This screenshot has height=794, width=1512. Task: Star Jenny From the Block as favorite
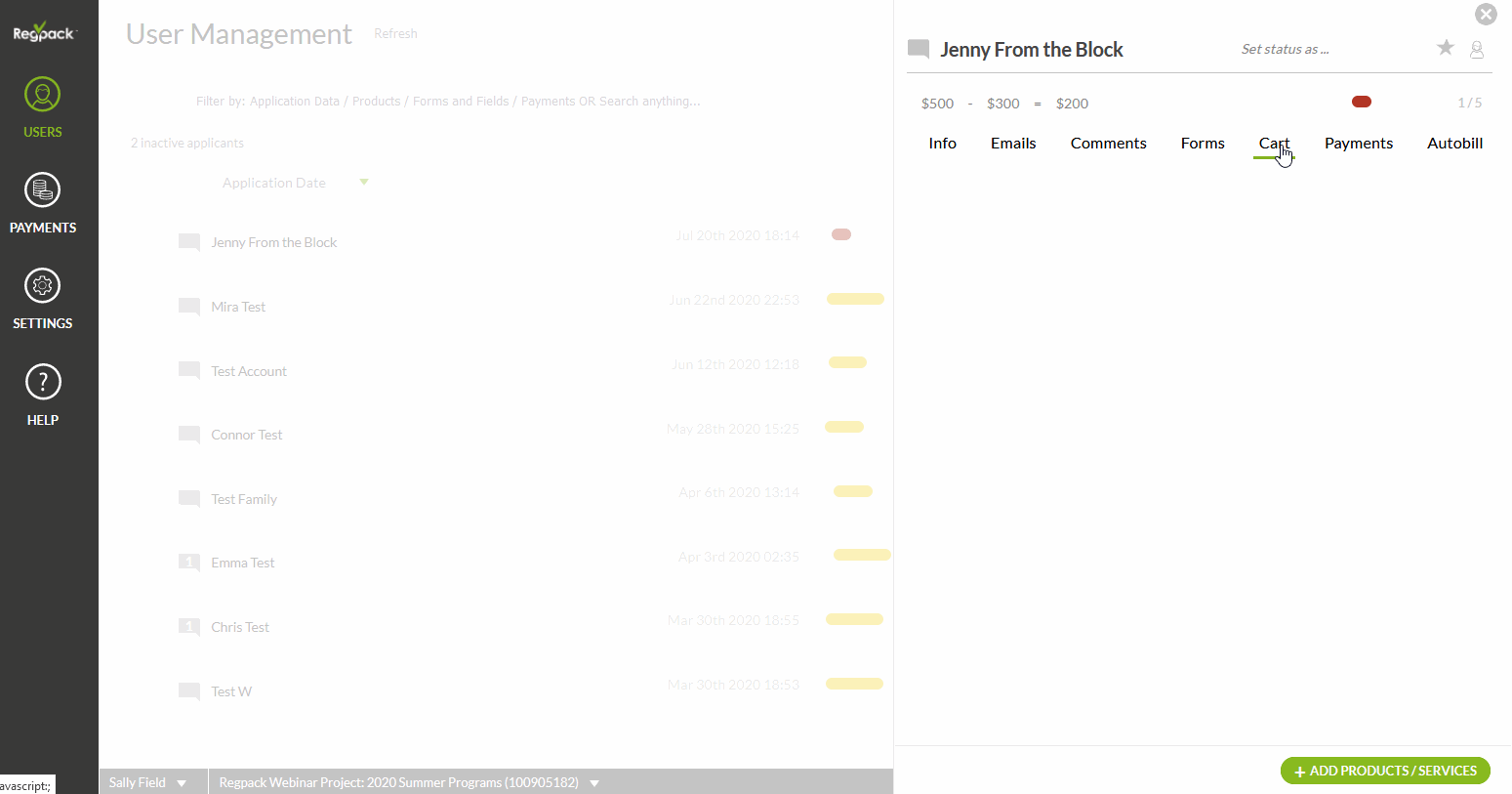[x=1445, y=48]
